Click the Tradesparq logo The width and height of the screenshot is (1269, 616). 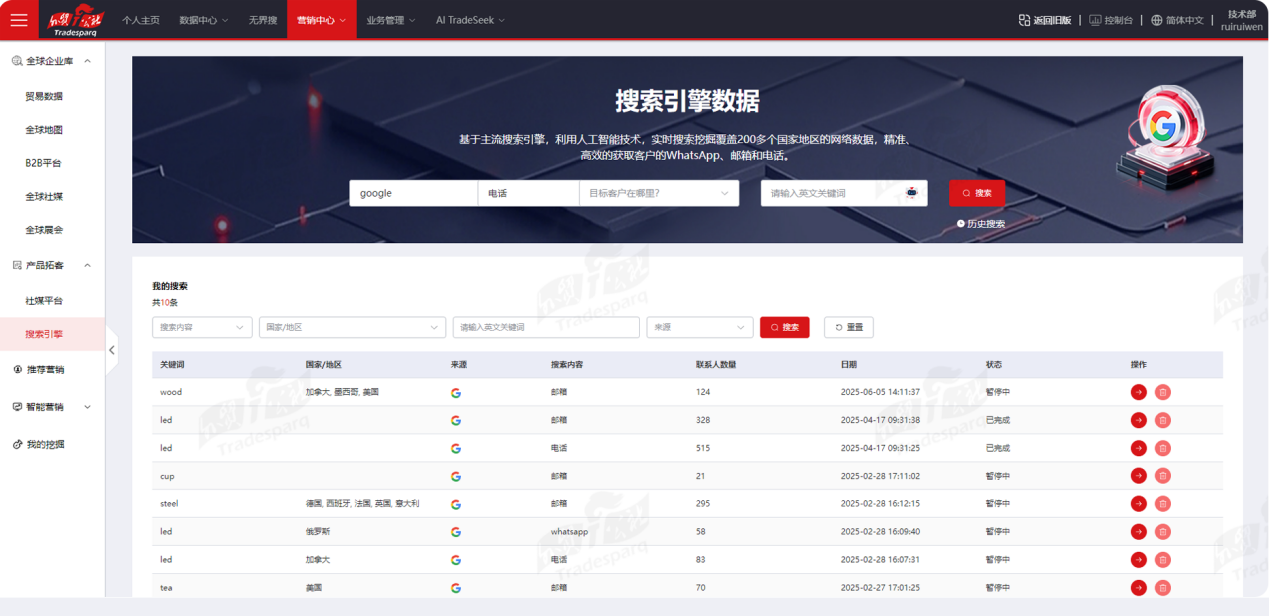click(x=75, y=20)
